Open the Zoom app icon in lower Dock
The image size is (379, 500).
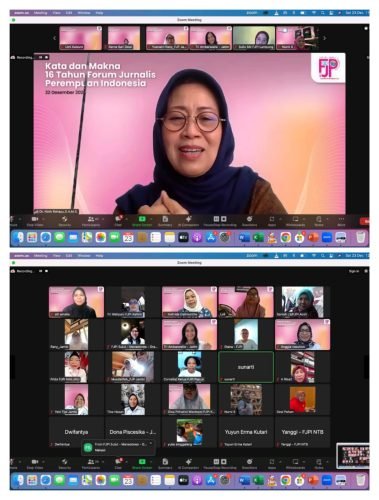point(327,480)
